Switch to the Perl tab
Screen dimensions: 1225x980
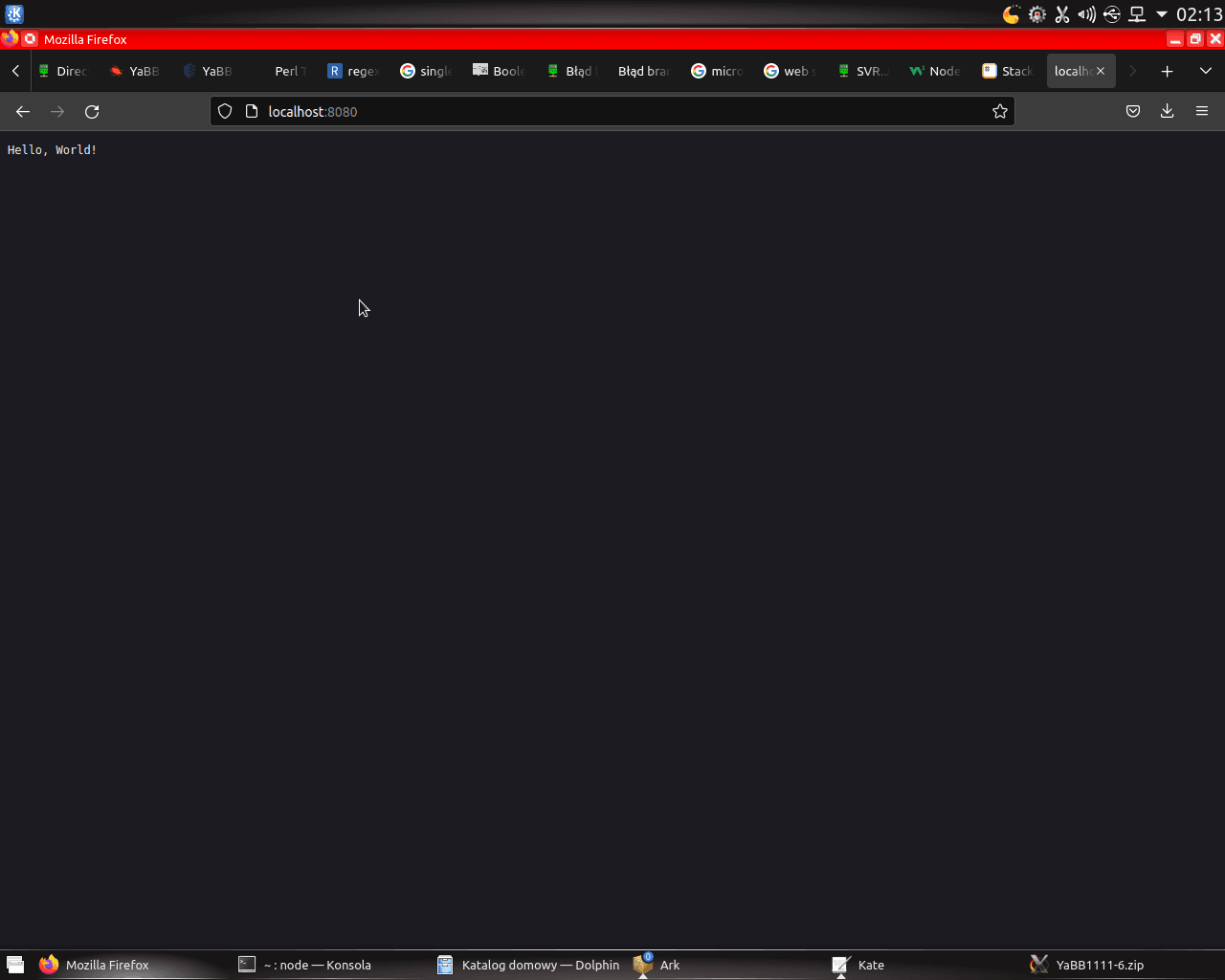pyautogui.click(x=282, y=71)
